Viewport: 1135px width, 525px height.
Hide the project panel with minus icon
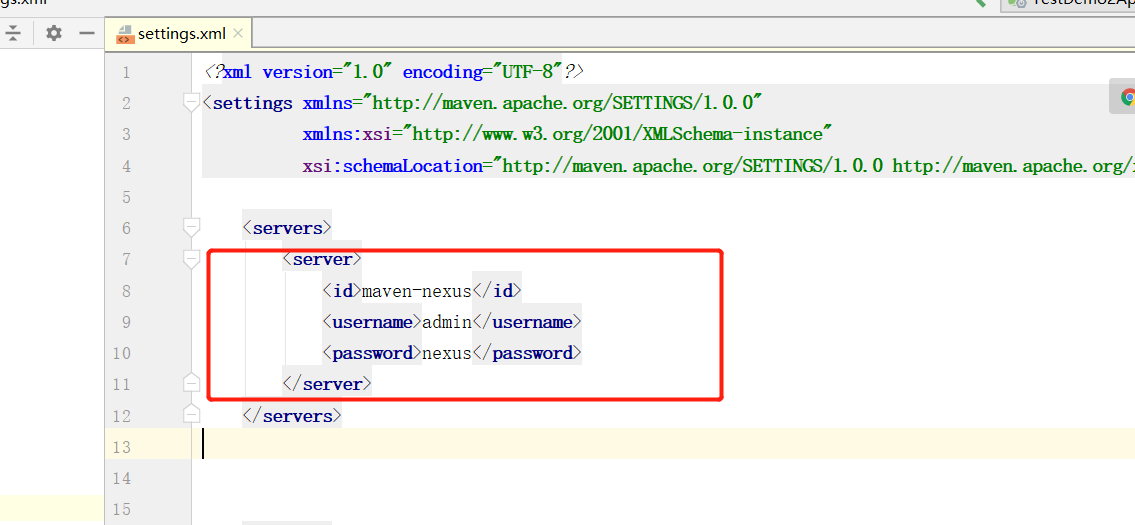[x=87, y=33]
